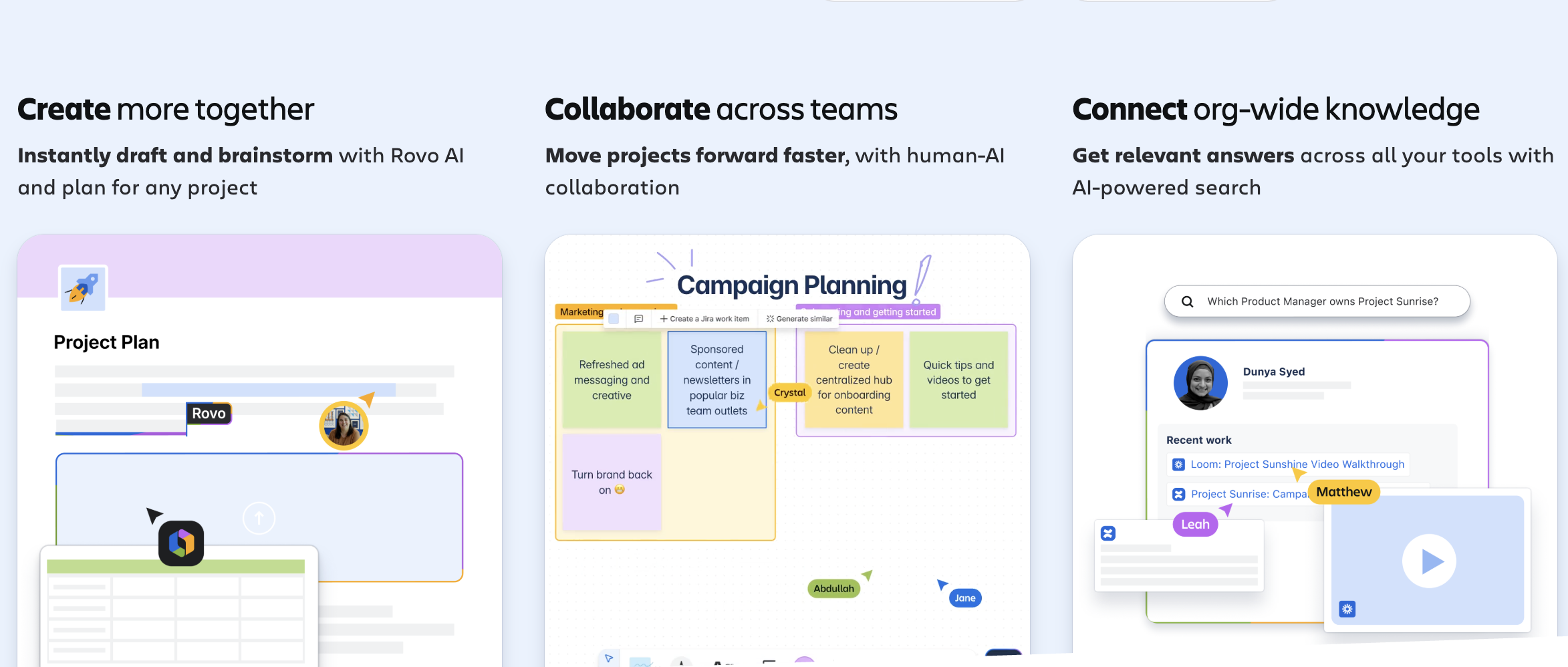Viewport: 1568px width, 667px height.
Task: Click the Dunya Syed name
Action: click(x=1273, y=372)
